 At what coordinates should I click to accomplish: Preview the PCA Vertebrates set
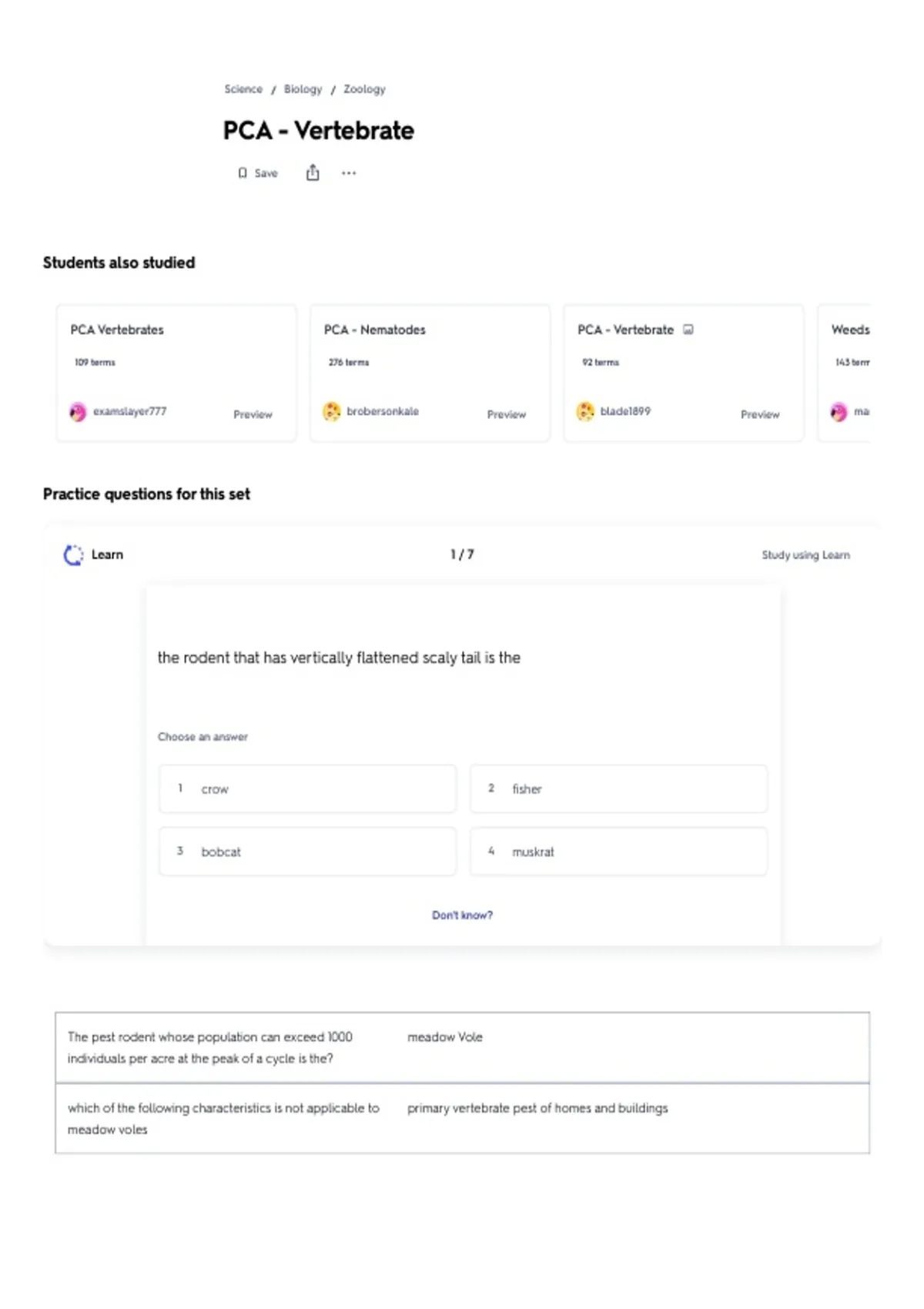253,414
